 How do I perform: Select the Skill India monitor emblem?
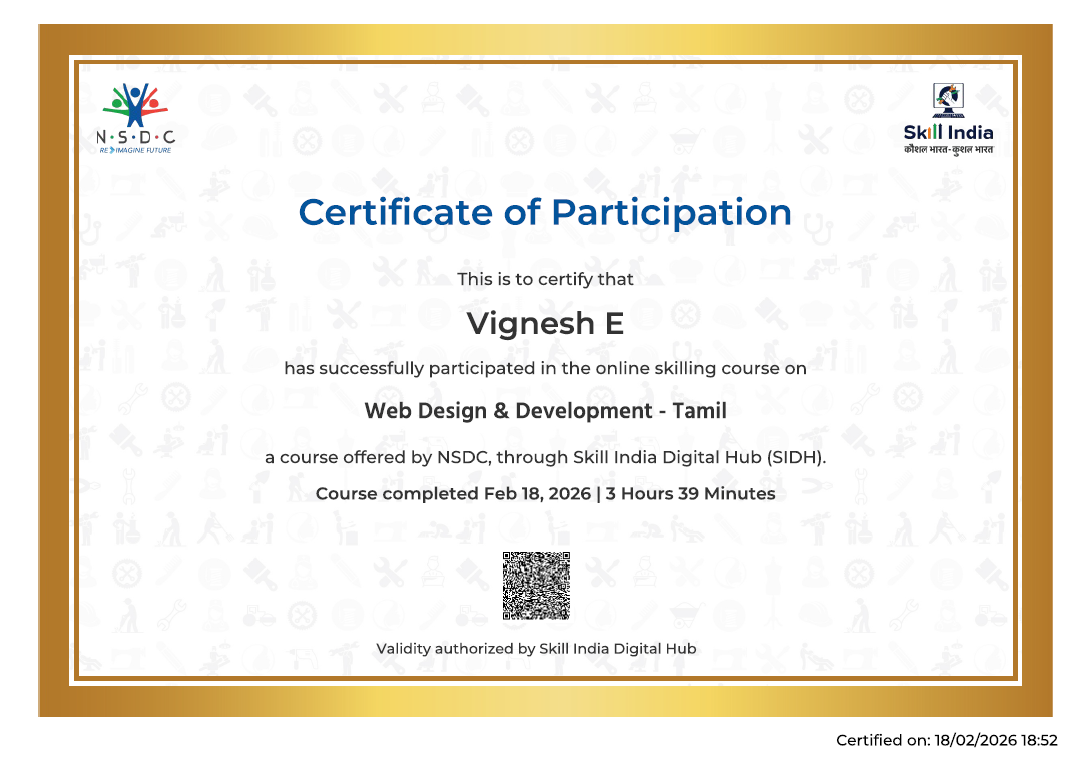click(947, 98)
